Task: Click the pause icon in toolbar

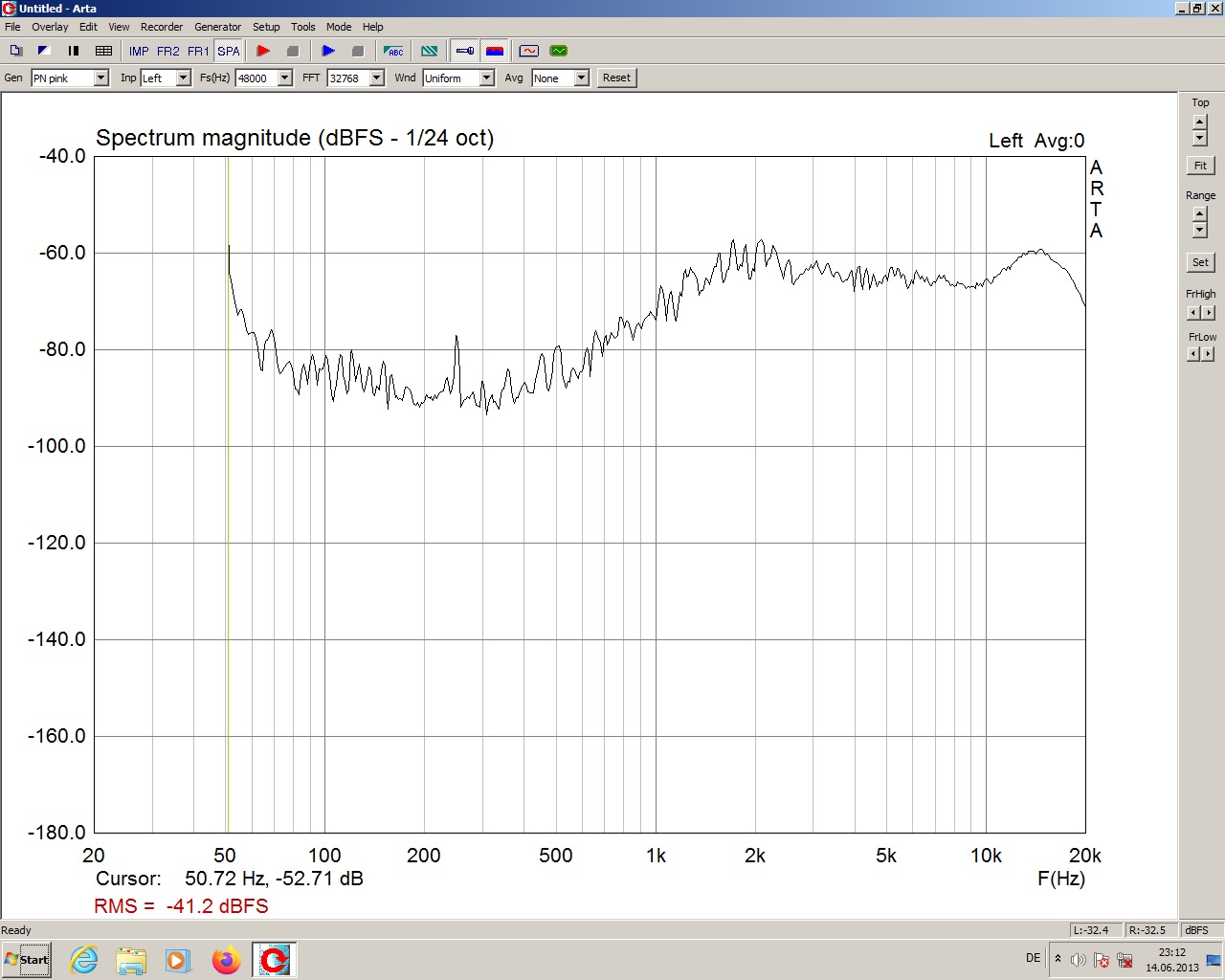Action: tap(73, 51)
